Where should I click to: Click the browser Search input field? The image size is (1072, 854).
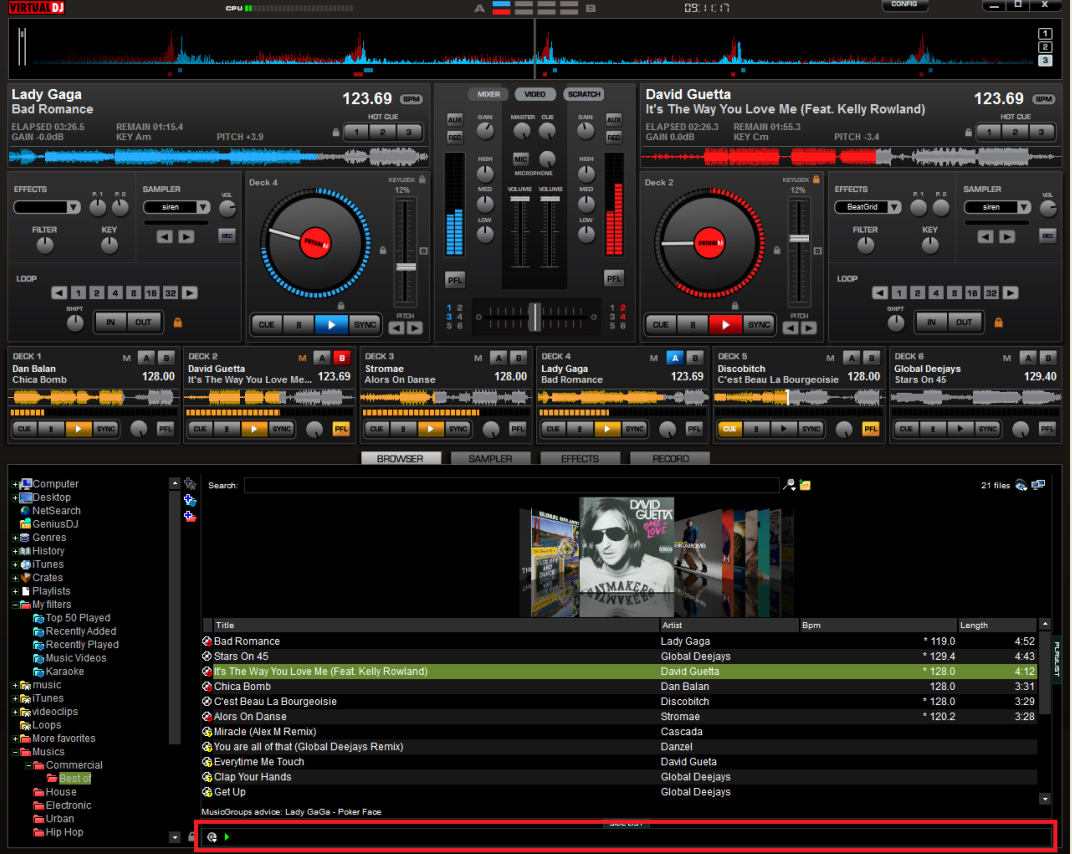click(x=510, y=485)
